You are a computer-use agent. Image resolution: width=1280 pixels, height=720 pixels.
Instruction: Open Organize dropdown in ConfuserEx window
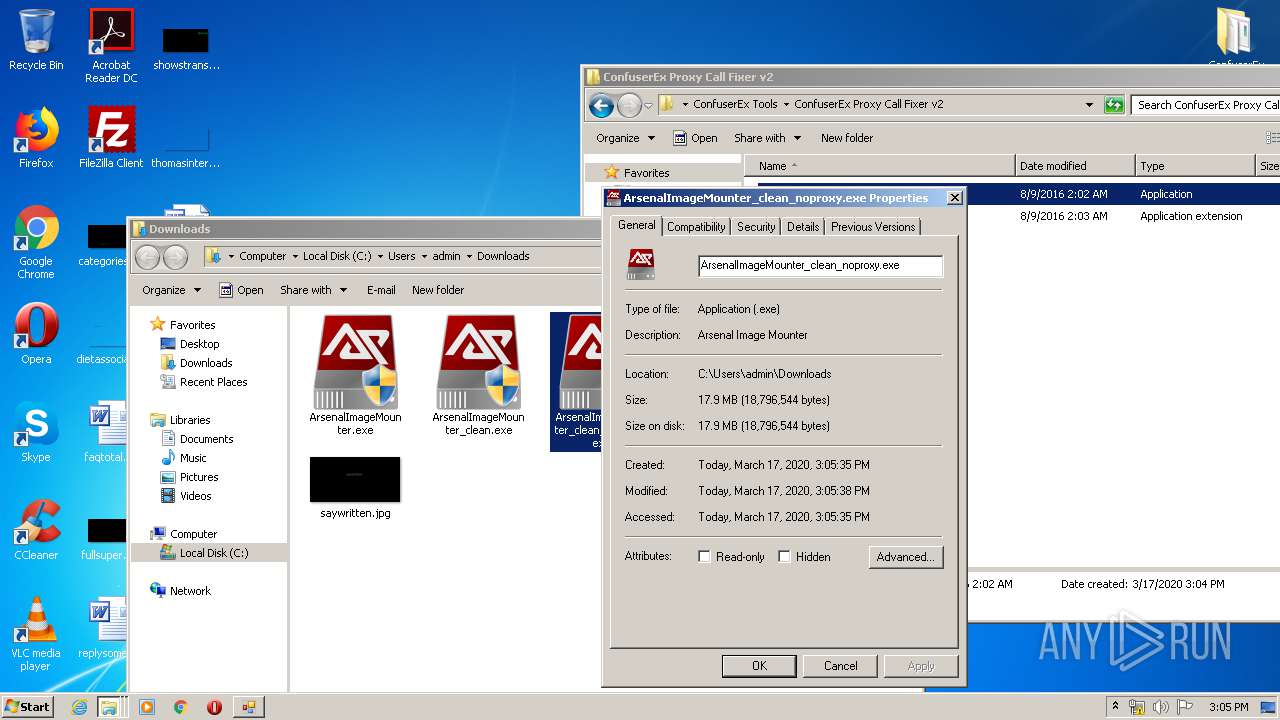(625, 138)
